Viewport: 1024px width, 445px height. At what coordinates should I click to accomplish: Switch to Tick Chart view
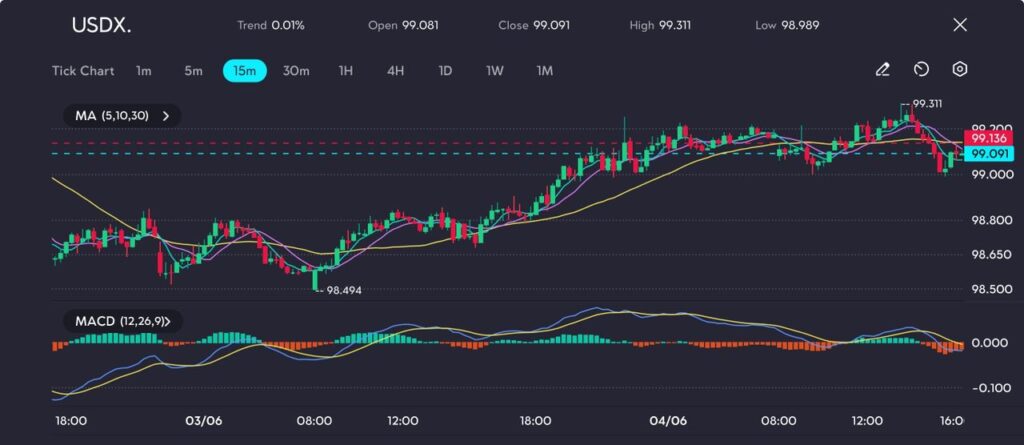(x=83, y=71)
